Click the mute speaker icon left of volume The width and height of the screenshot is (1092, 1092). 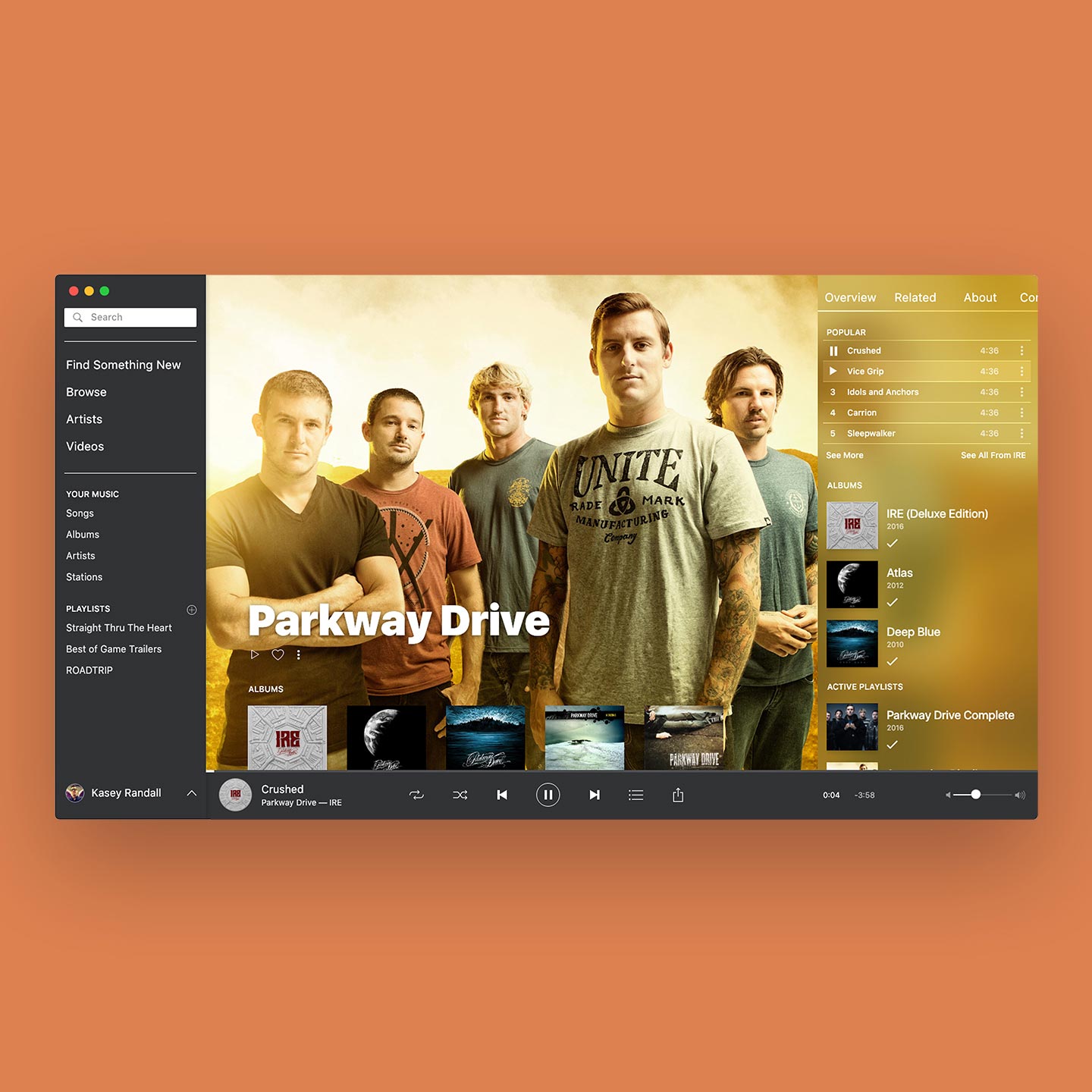[x=948, y=795]
